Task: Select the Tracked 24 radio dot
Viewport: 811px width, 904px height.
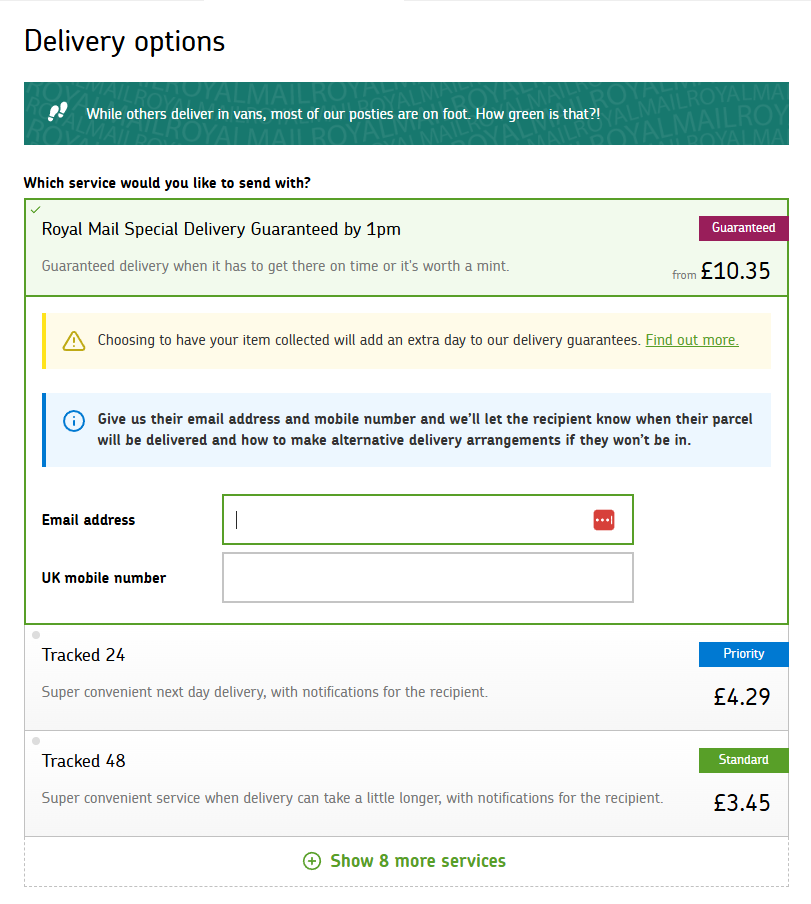Action: 36,635
